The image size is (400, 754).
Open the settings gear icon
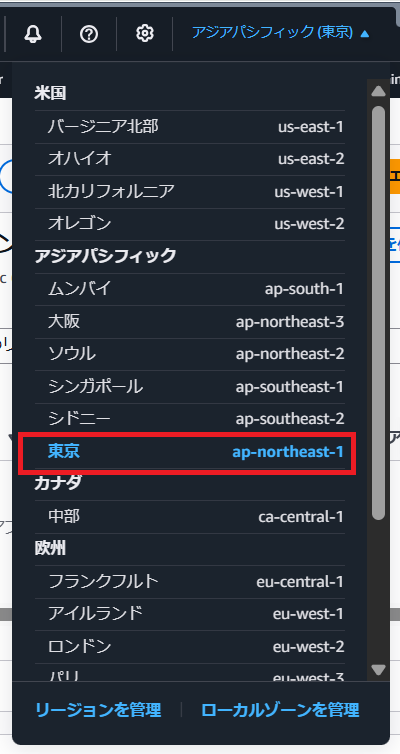(145, 34)
